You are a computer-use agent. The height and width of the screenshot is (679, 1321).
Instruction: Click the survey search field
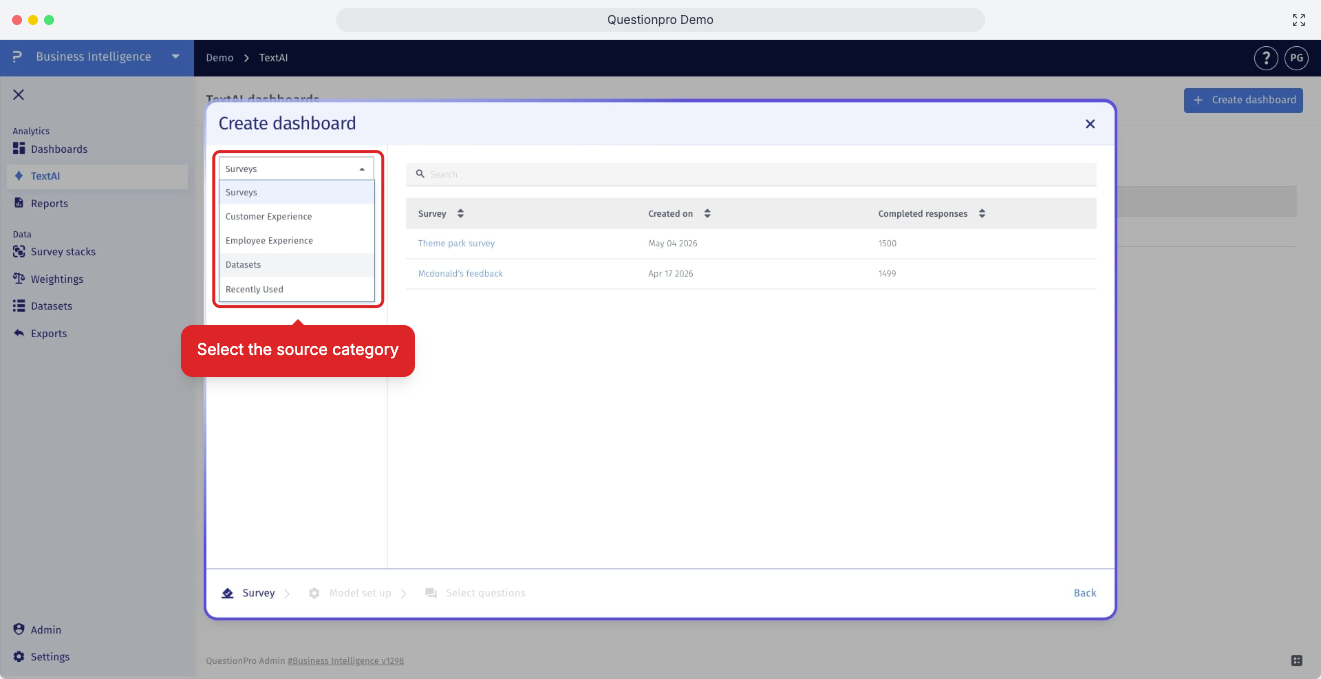(x=751, y=174)
